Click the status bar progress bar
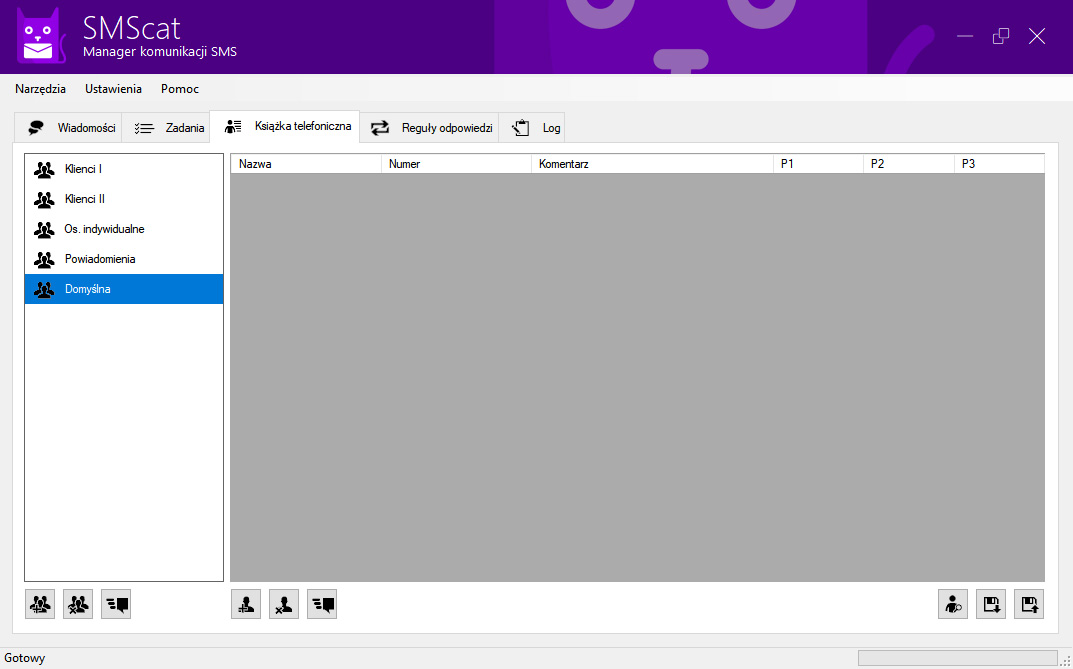 pyautogui.click(x=958, y=658)
